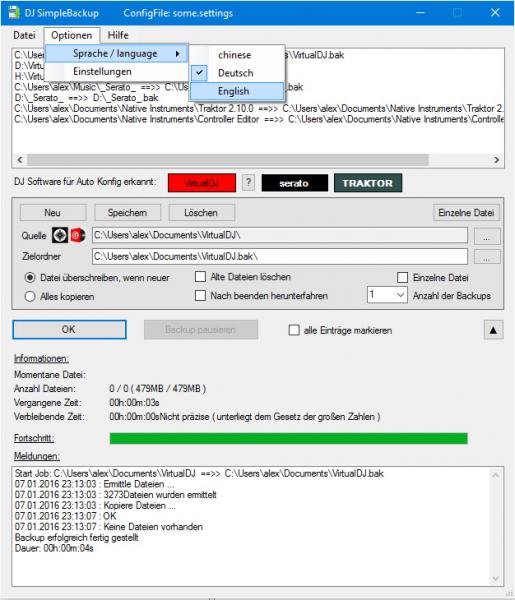The image size is (515, 600).
Task: Click the 'Meldungen:' heading
Action: point(37,456)
